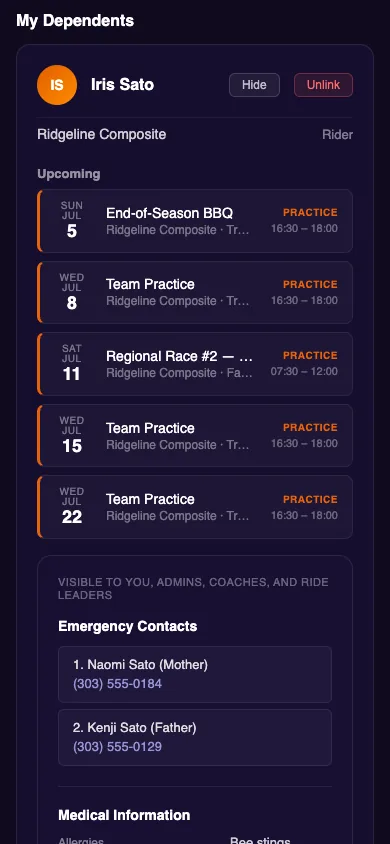Viewport: 390px width, 844px height.
Task: Open Team Practice on Wed Jul 8
Action: point(195,292)
